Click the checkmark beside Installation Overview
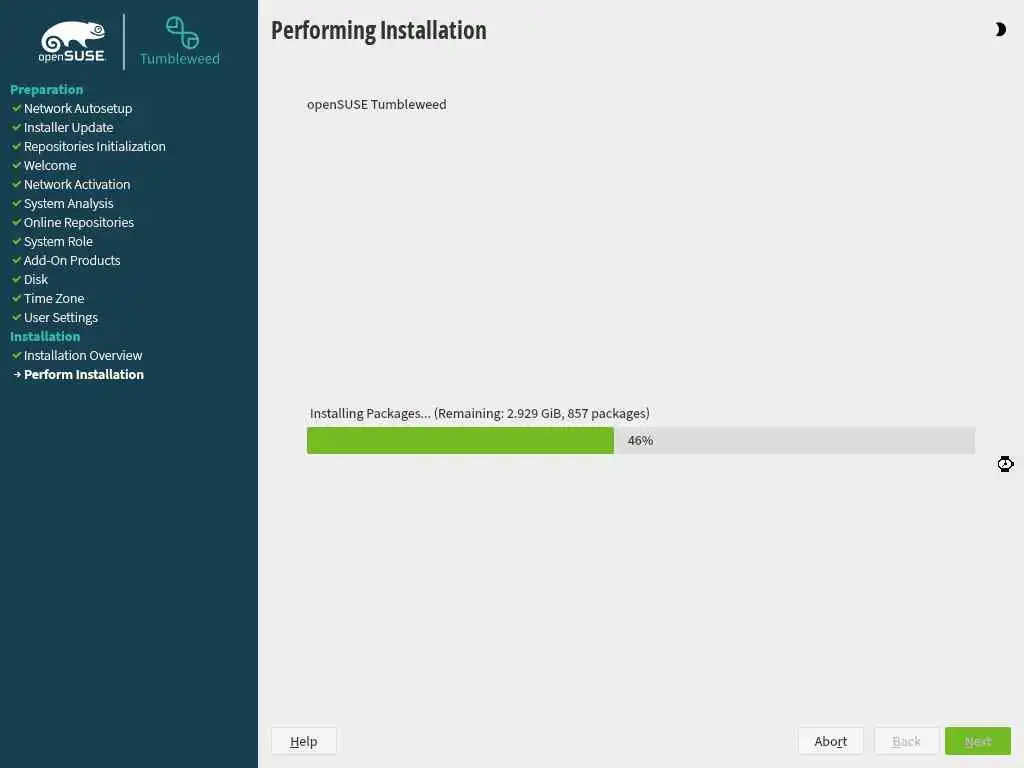 [16, 356]
